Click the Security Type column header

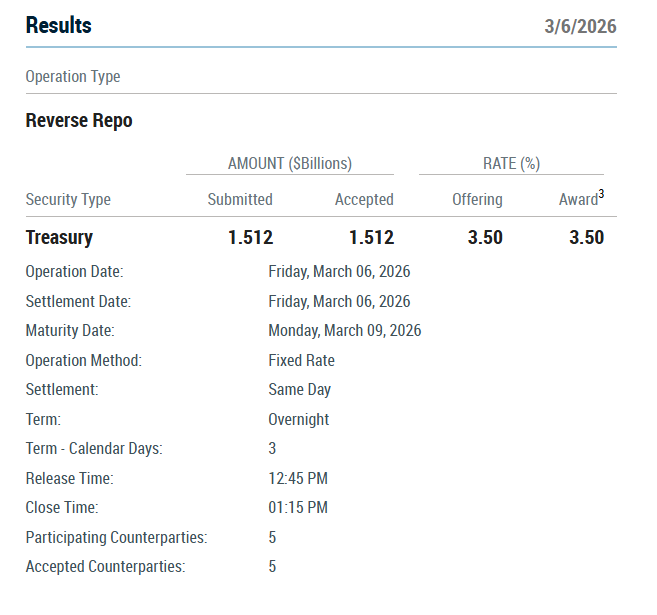point(68,199)
